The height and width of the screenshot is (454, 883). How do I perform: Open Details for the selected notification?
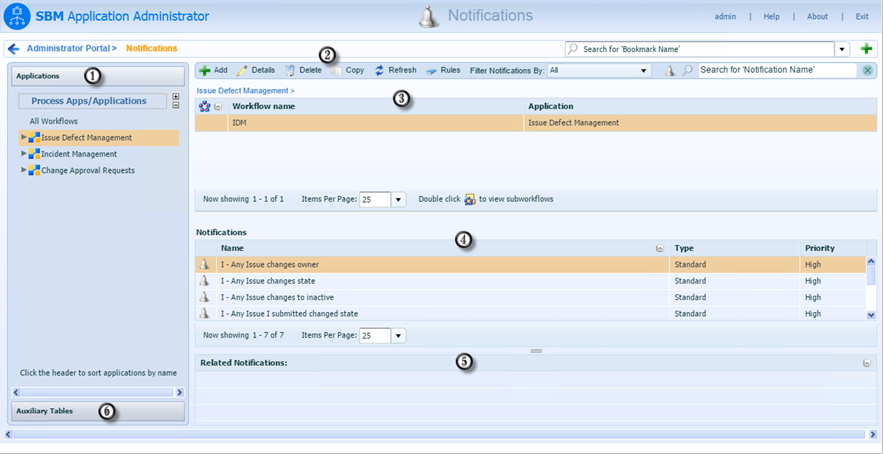click(256, 70)
